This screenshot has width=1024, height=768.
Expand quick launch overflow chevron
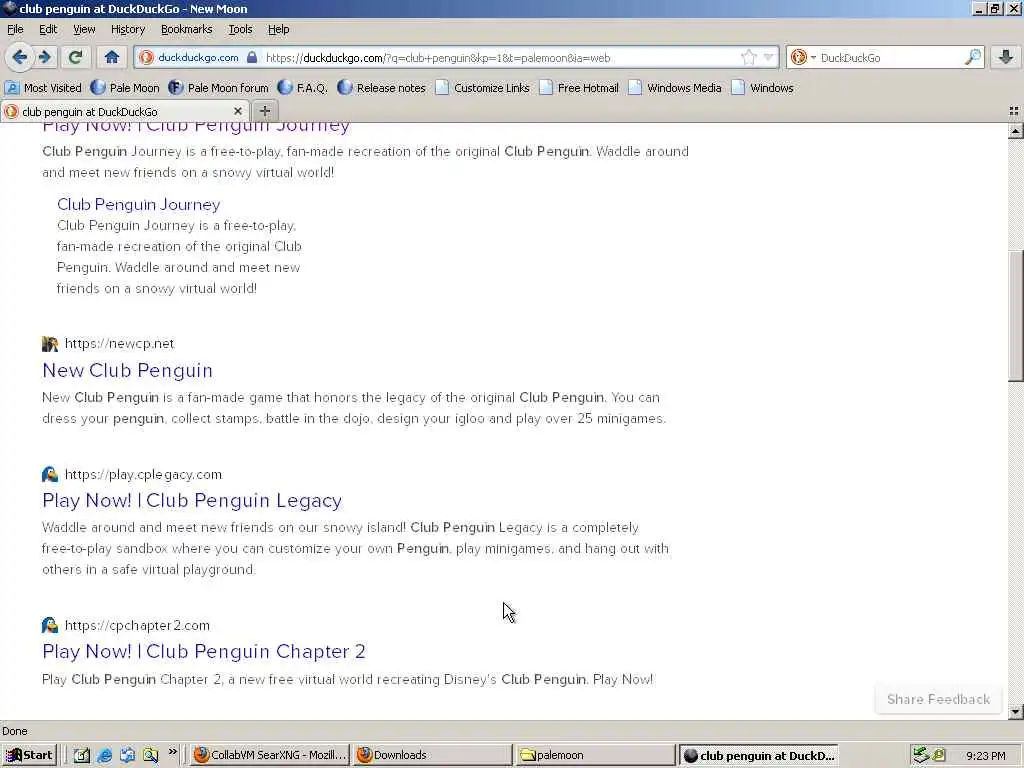[x=172, y=752]
